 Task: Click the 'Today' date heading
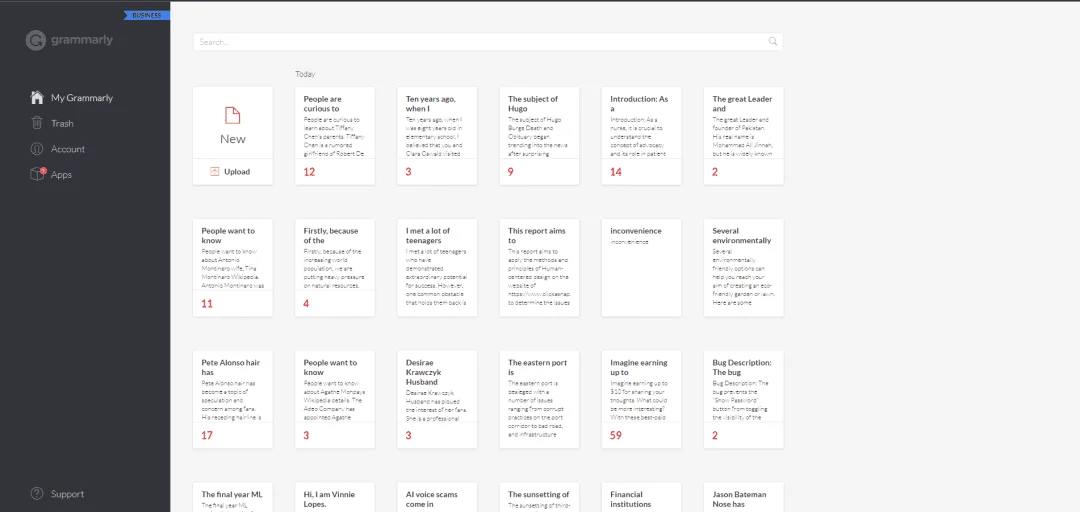tap(305, 74)
